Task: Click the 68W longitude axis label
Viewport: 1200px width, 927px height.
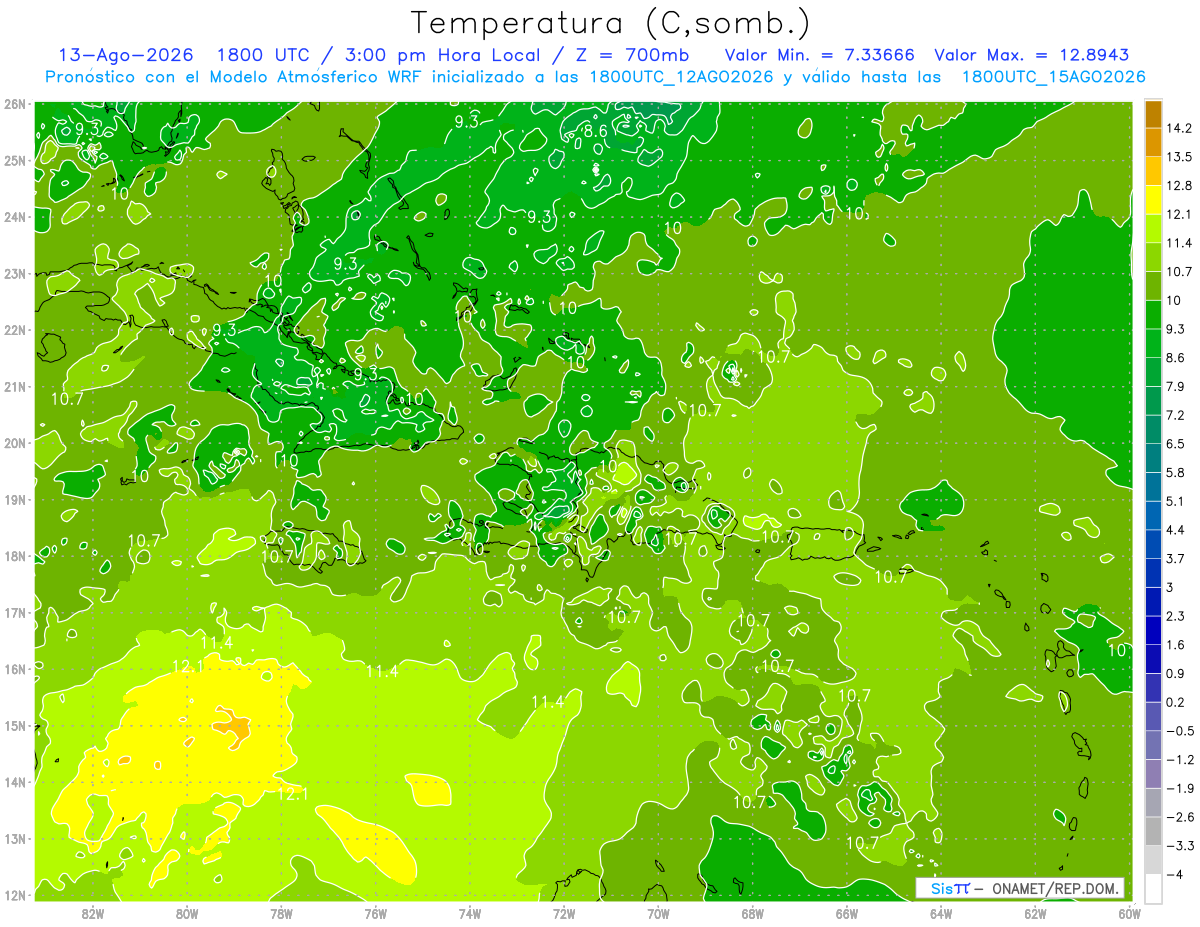Action: point(753,913)
